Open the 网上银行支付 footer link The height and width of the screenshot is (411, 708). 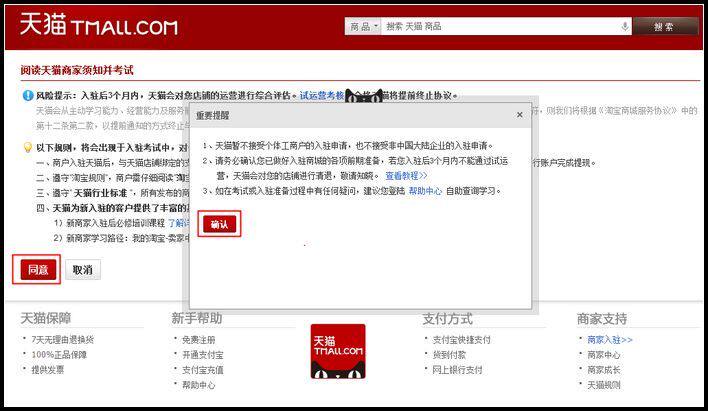[x=457, y=370]
